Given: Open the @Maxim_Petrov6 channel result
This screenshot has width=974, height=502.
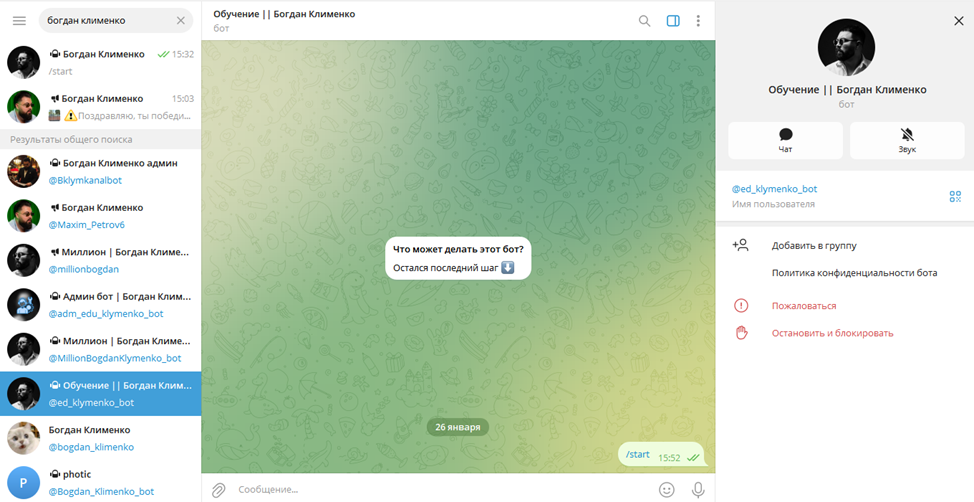Looking at the screenshot, I should click(x=101, y=216).
